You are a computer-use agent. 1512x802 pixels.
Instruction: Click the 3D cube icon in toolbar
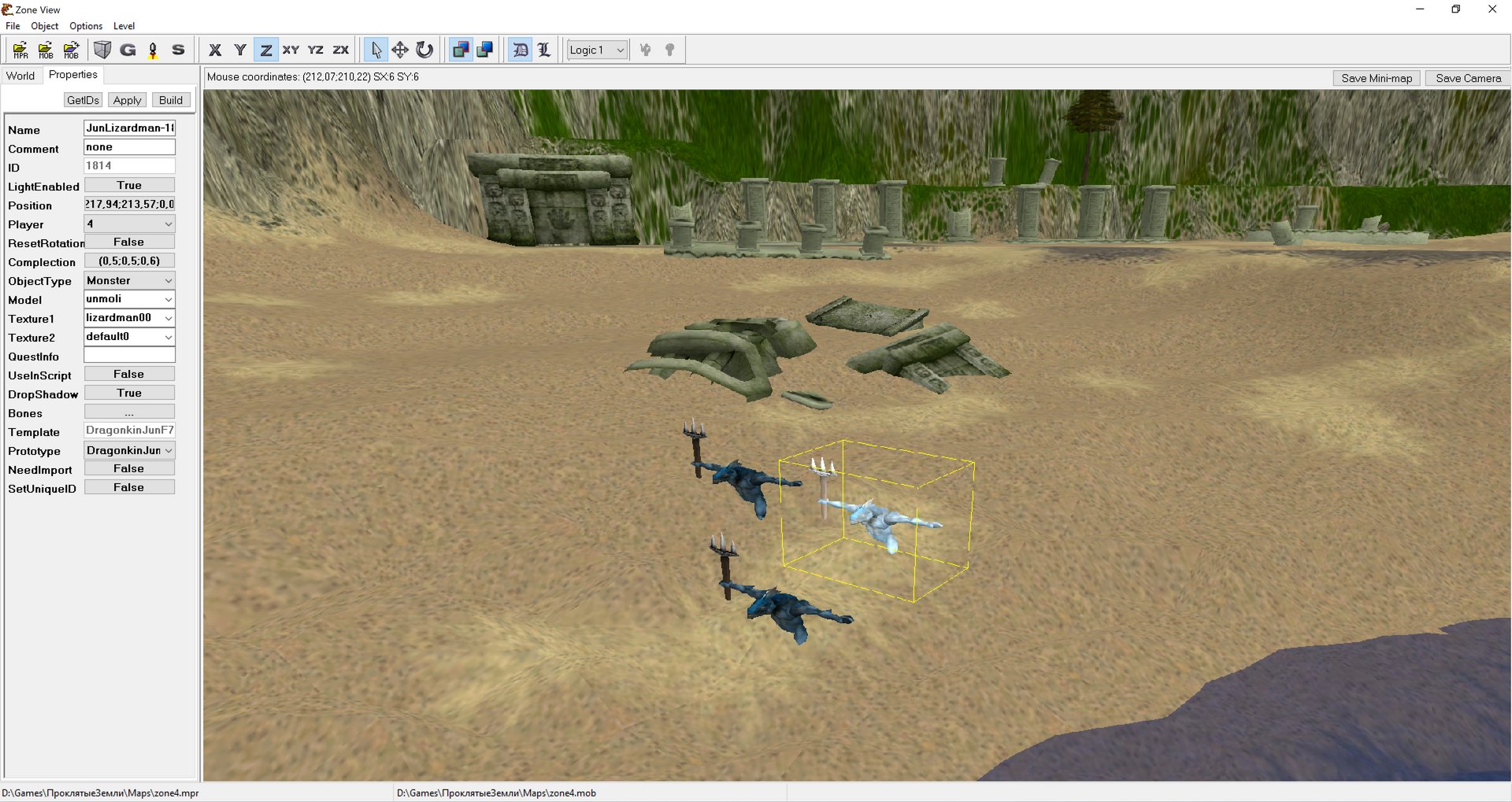(102, 50)
